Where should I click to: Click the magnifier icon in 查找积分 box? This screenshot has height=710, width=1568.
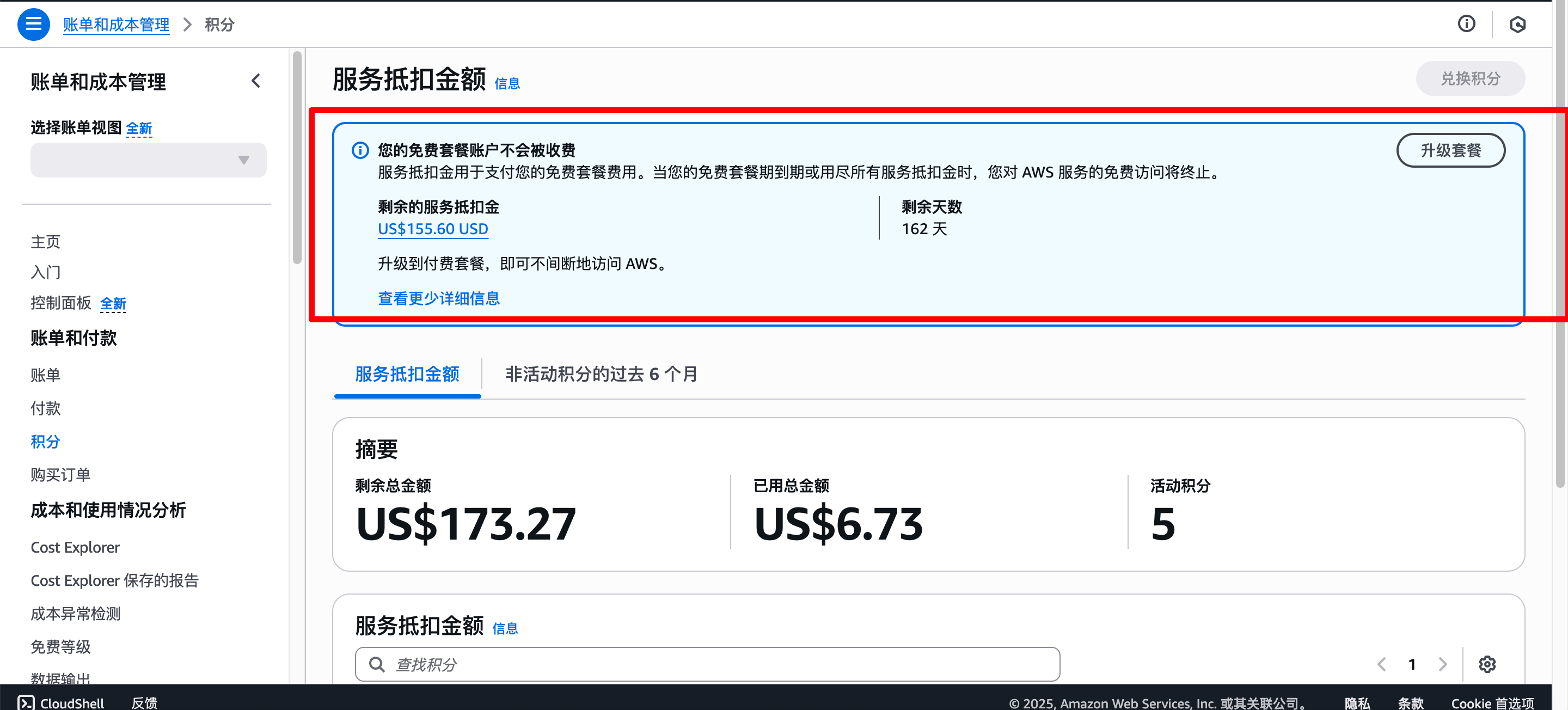(377, 664)
